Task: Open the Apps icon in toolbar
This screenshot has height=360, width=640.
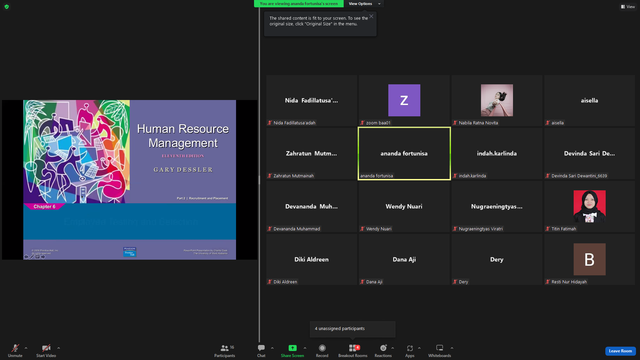Action: 410,348
